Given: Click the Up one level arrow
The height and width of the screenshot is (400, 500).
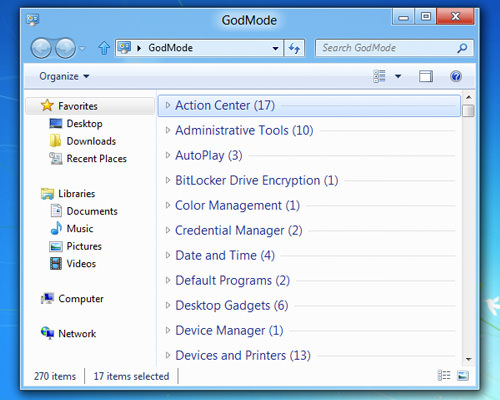Looking at the screenshot, I should 104,48.
